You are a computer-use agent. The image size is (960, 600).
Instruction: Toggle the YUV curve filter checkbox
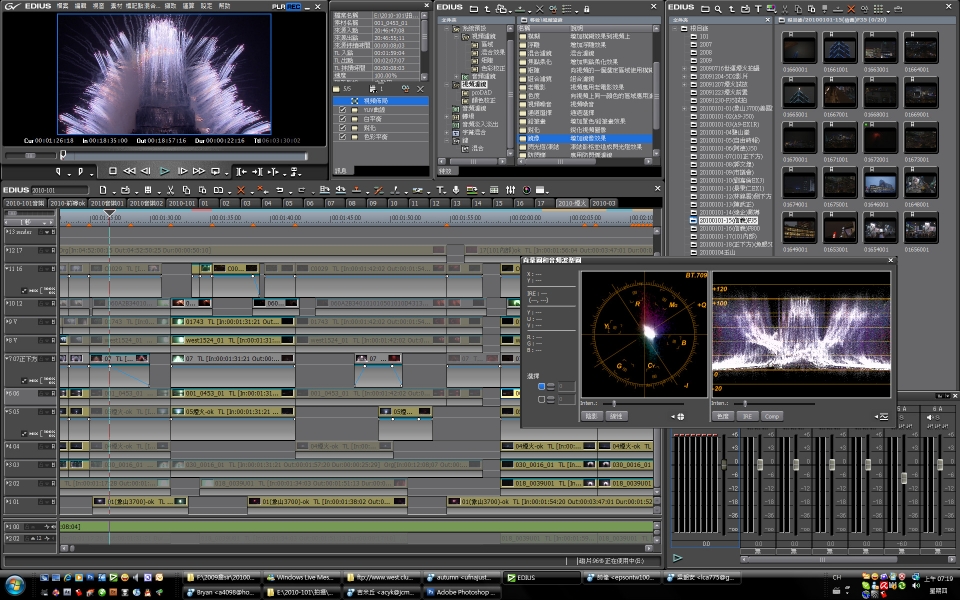click(x=344, y=110)
